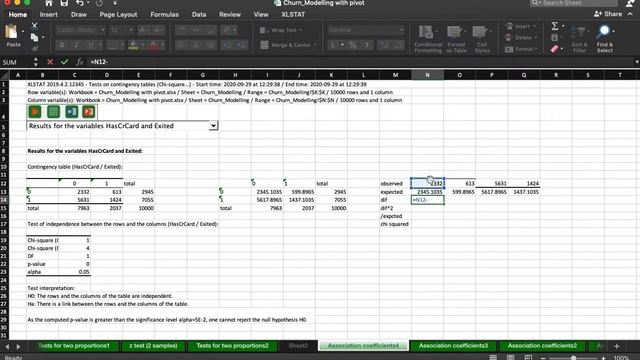The height and width of the screenshot is (360, 640).
Task: Click the Search Sheet field
Action: coord(574,3)
